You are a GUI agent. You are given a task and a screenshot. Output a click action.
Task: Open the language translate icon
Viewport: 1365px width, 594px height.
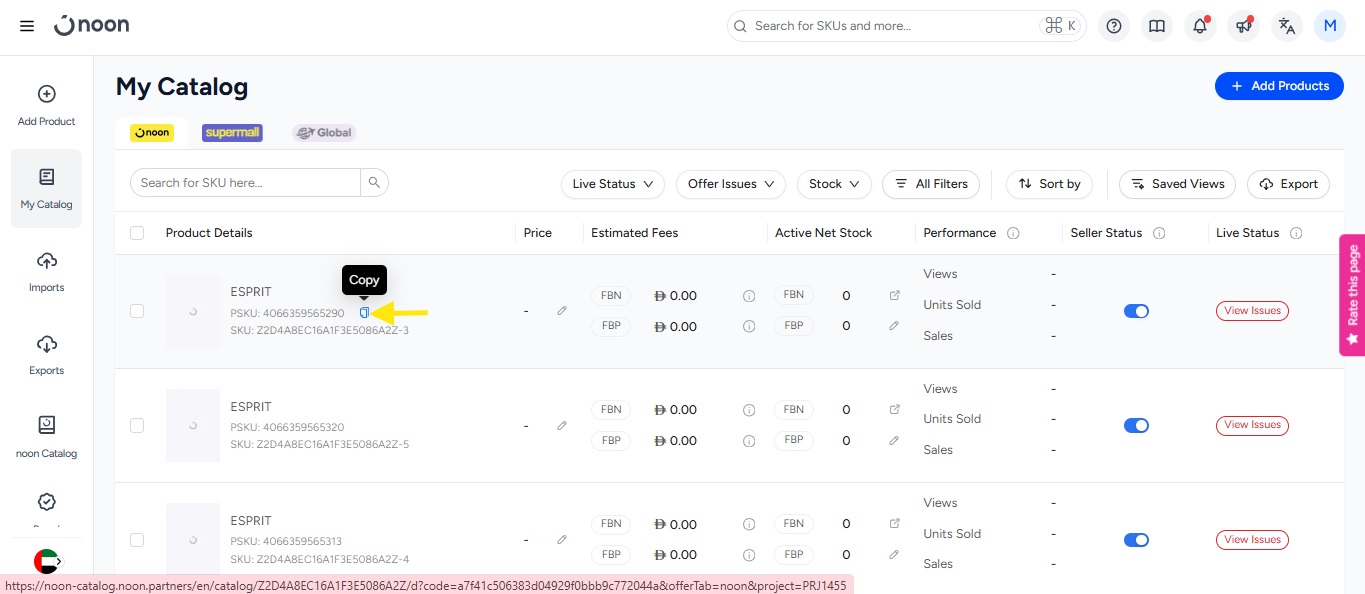click(1287, 26)
